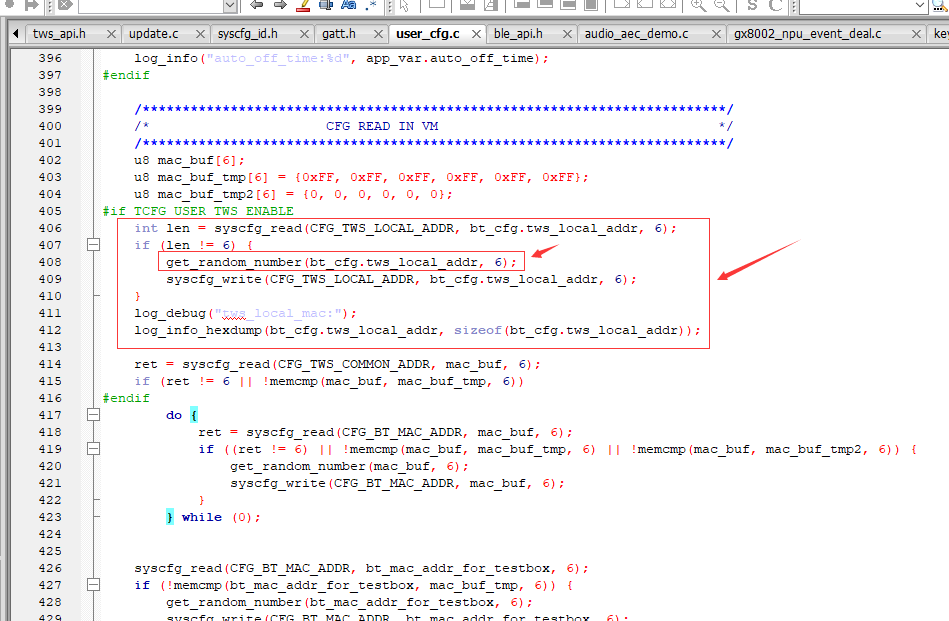Switch to the ble_api.h tab
Image resolution: width=949 pixels, height=621 pixels.
(x=518, y=34)
